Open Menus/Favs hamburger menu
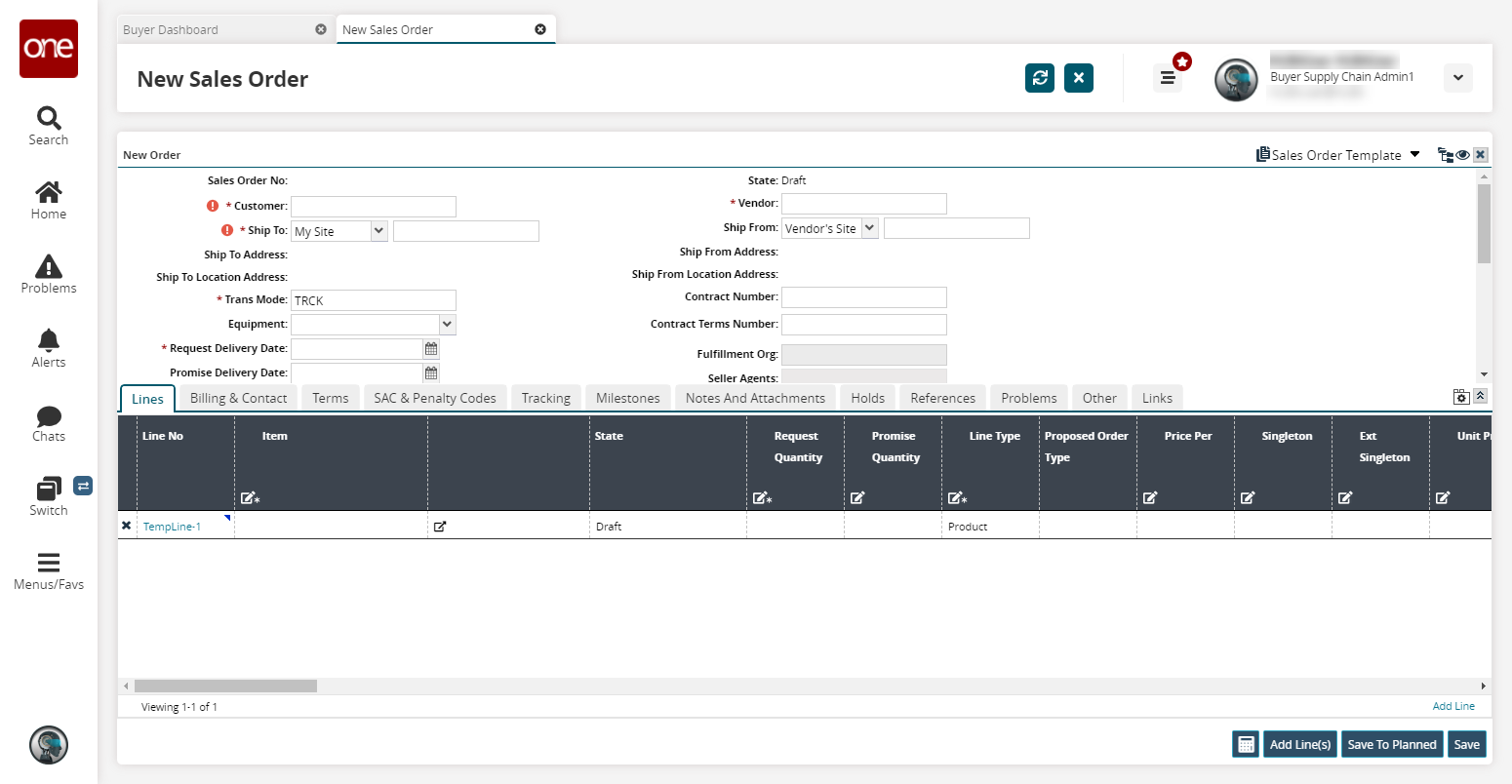Screen dimensions: 1512x784 [x=49, y=570]
